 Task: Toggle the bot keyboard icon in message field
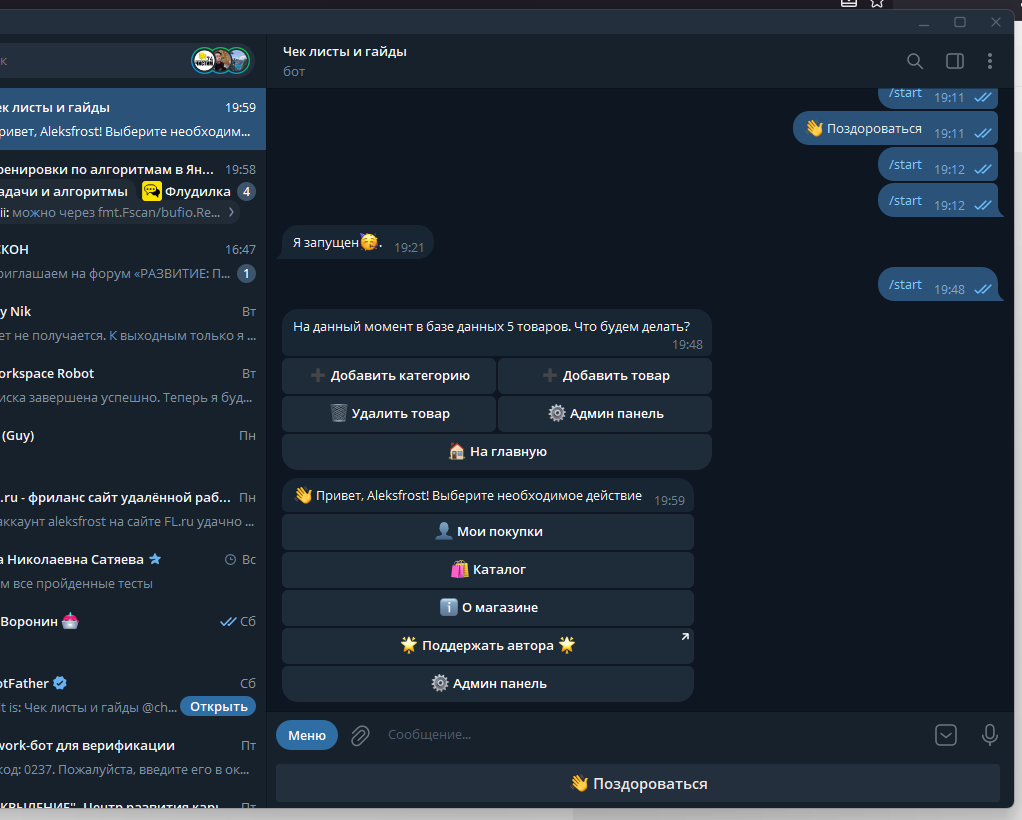pos(945,735)
